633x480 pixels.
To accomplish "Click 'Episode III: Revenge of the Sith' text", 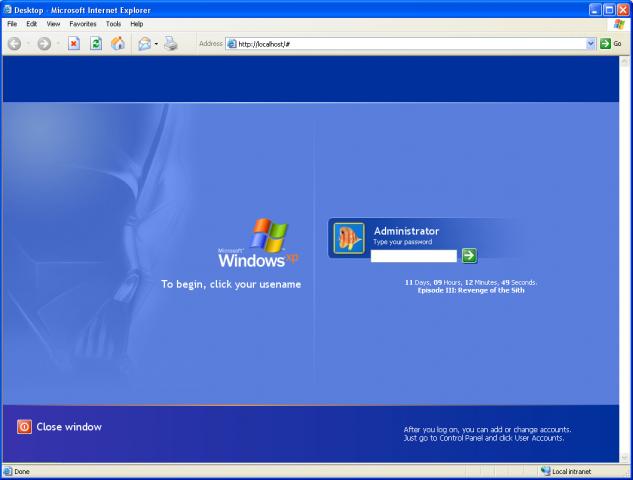I will click(x=471, y=290).
